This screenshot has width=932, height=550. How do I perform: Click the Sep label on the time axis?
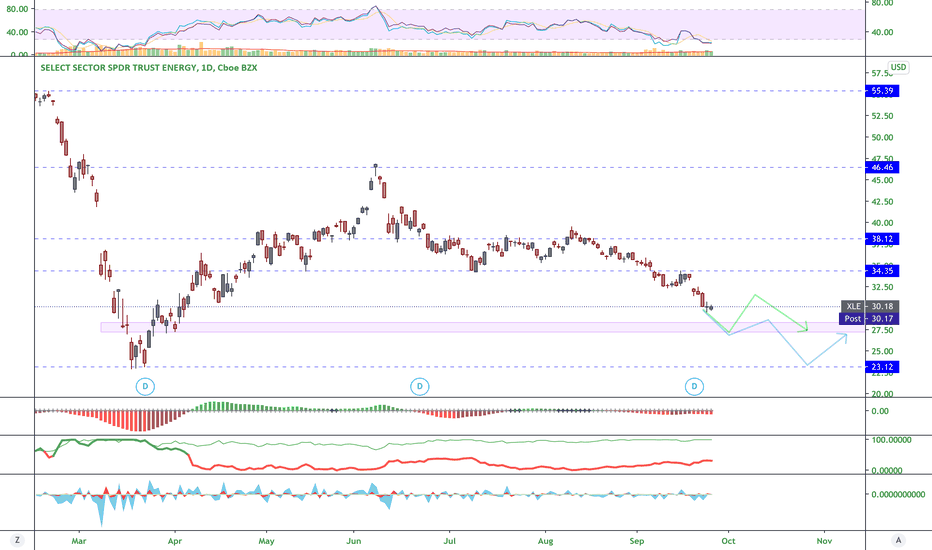click(637, 541)
